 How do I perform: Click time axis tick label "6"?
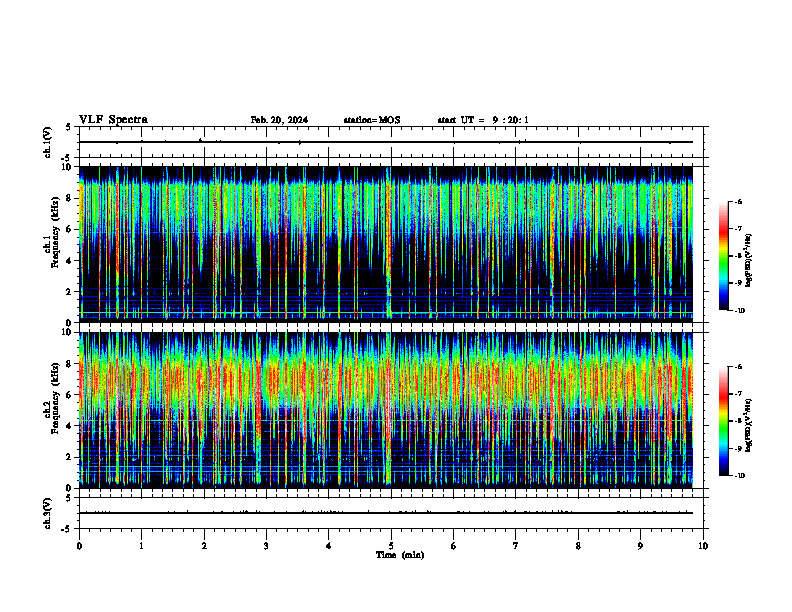(454, 546)
